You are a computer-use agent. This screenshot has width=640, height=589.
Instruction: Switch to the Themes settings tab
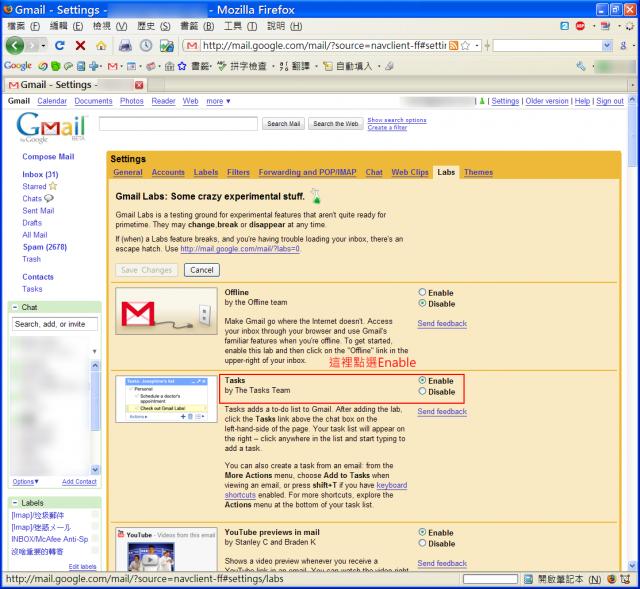tap(478, 172)
